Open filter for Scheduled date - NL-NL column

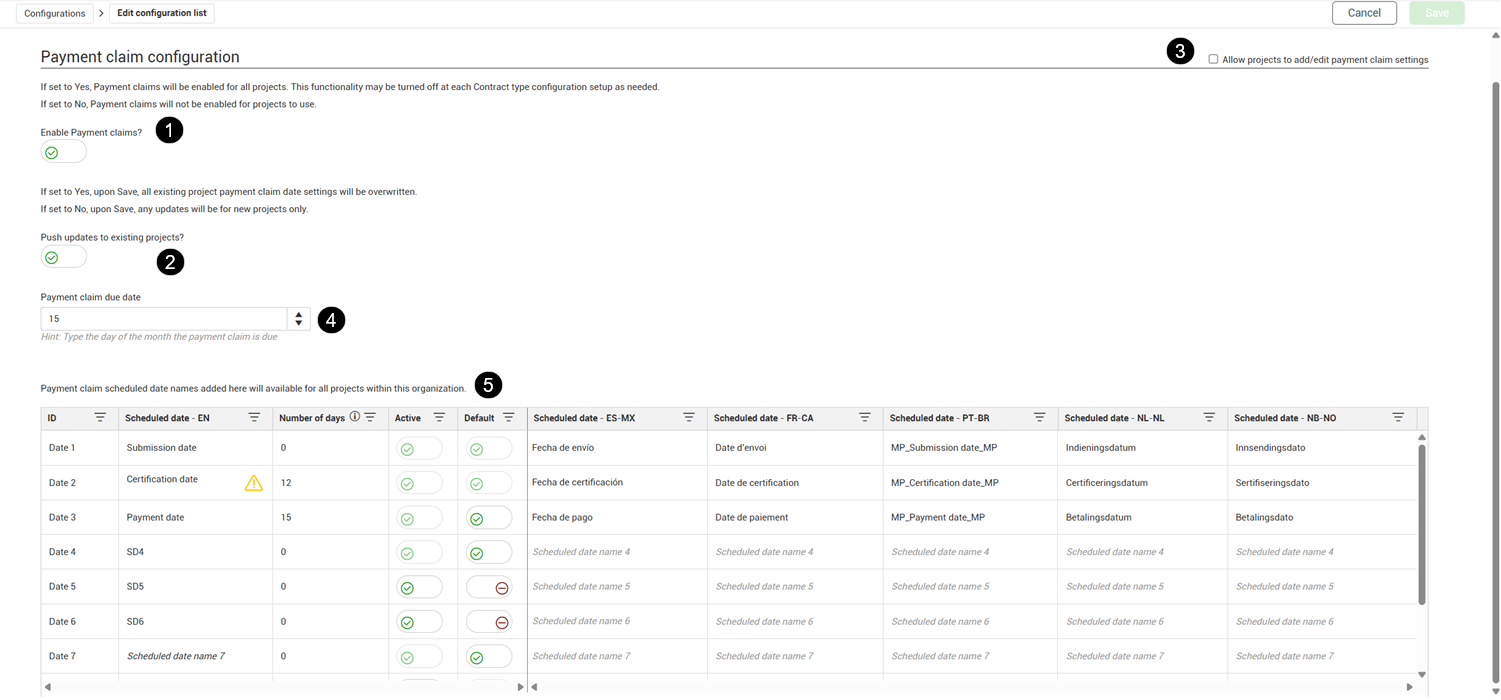tap(1209, 417)
